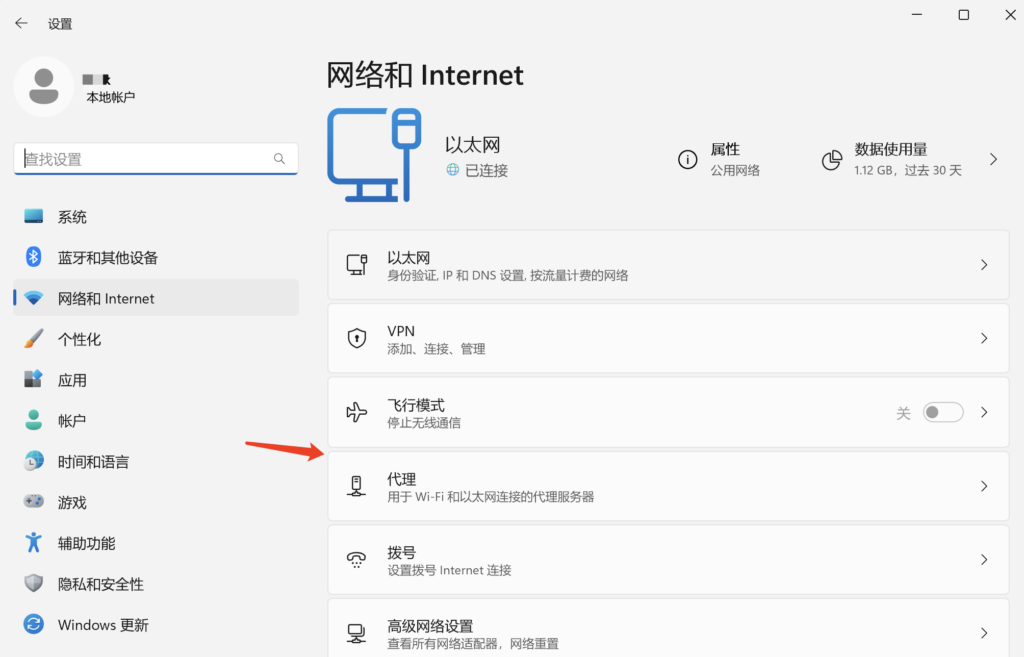Select Privacy and Security in sidebar
Viewport: 1024px width, 657px height.
(100, 584)
